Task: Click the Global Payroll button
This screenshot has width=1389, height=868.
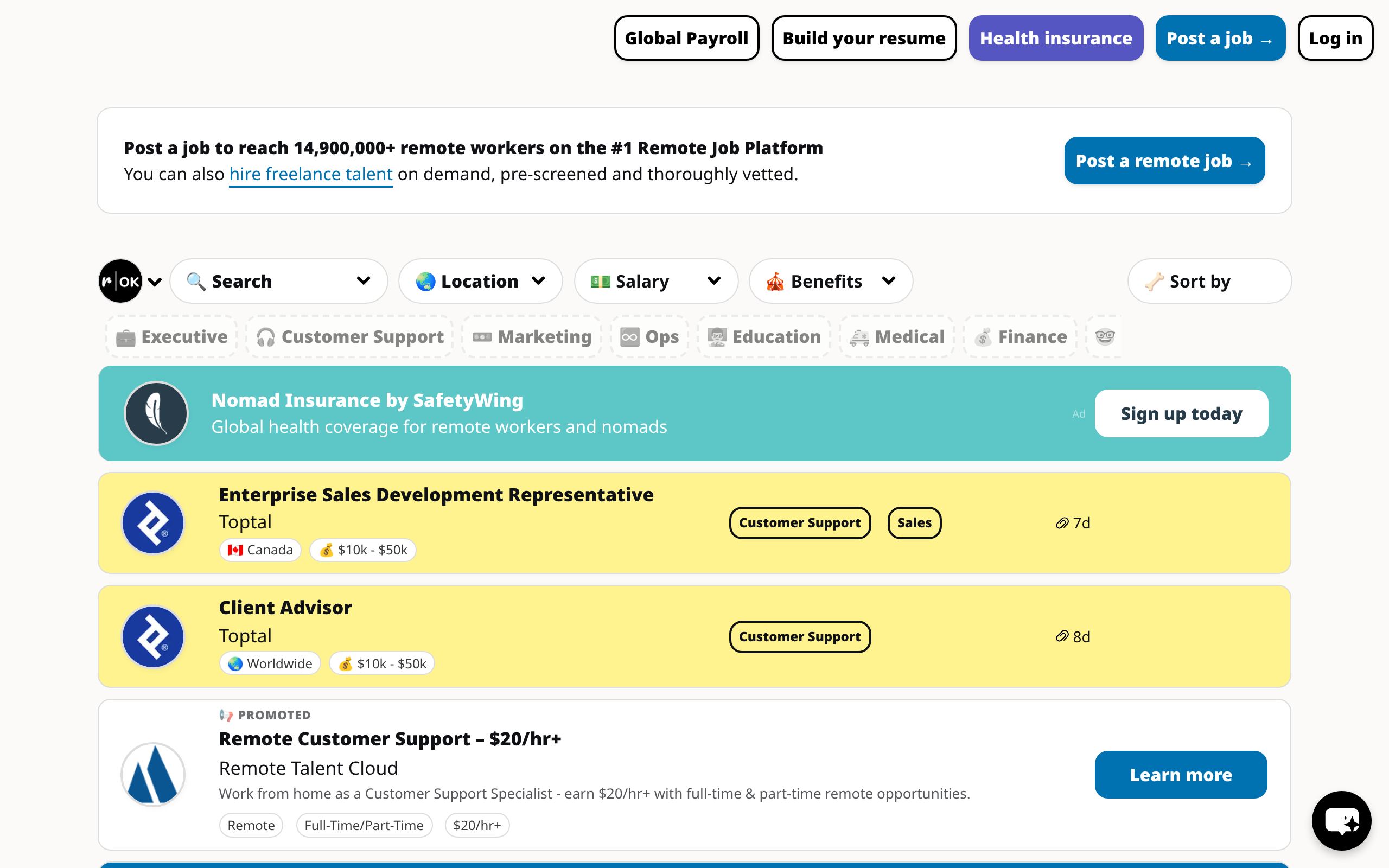Action: click(x=686, y=38)
